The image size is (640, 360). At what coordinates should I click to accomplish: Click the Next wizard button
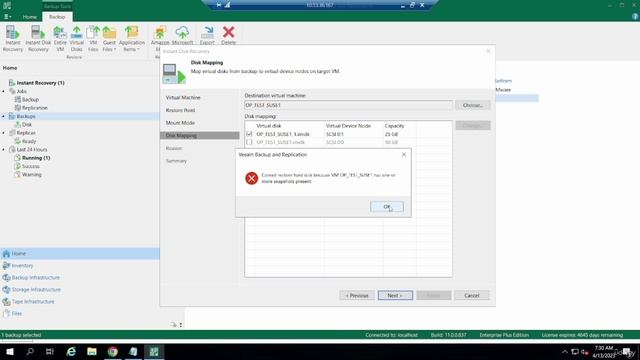pos(395,296)
